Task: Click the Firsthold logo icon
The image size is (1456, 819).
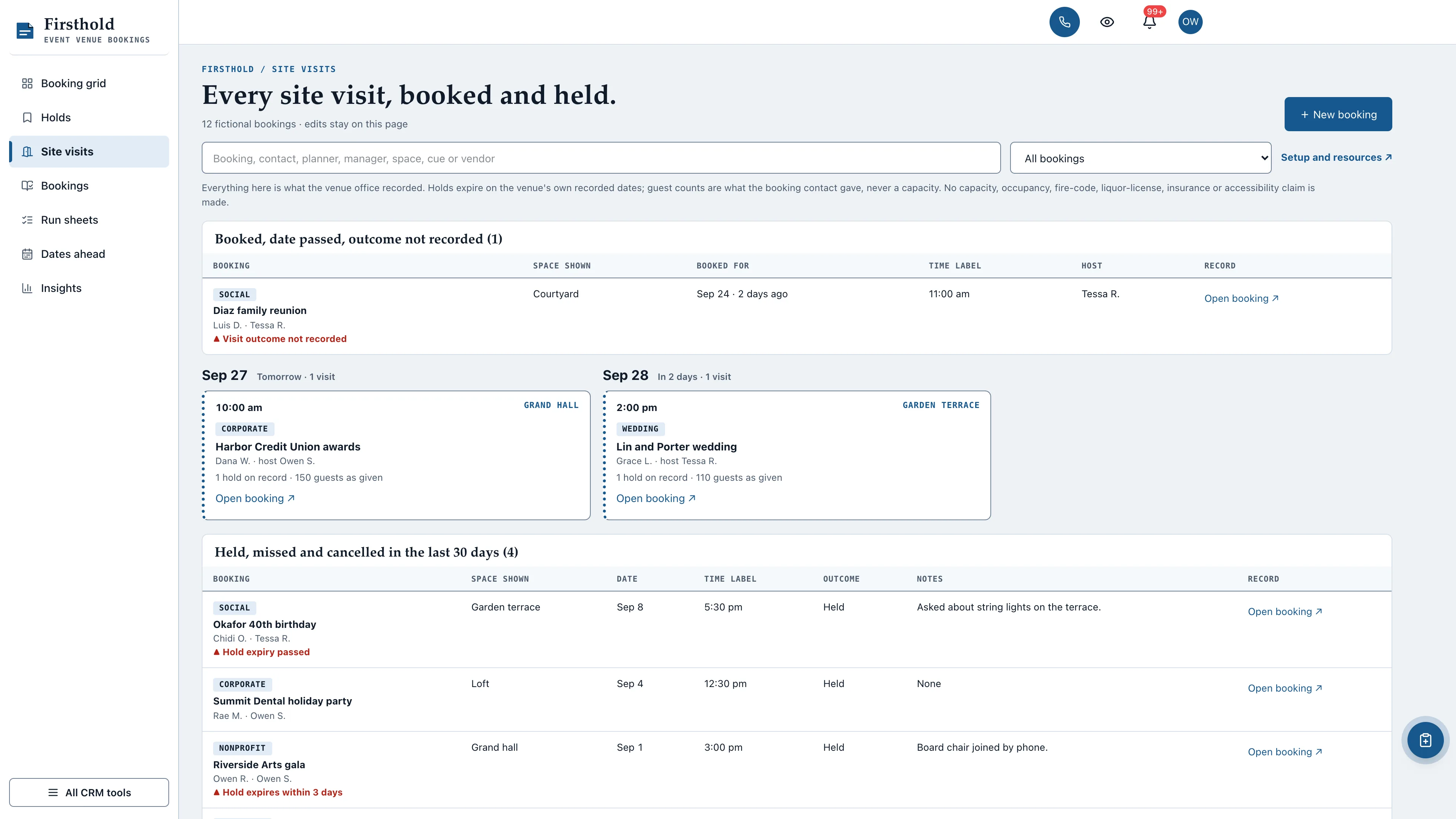Action: pos(25,30)
